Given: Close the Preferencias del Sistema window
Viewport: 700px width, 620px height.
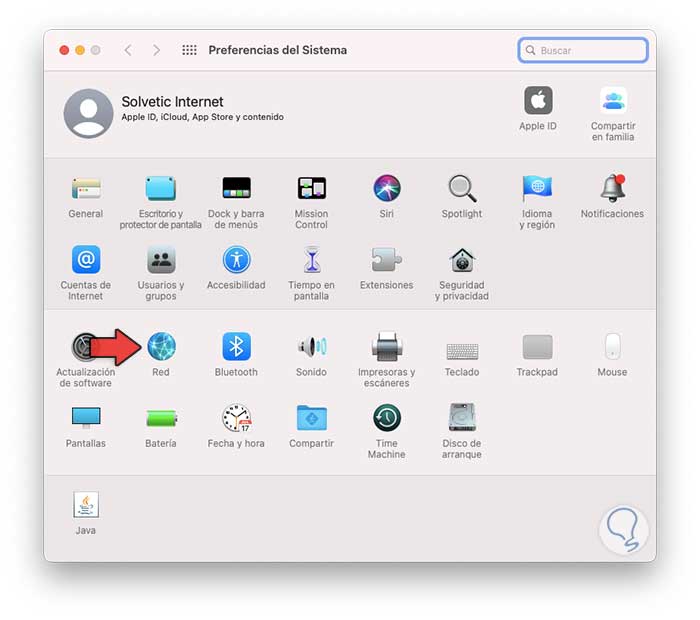Looking at the screenshot, I should tap(64, 50).
